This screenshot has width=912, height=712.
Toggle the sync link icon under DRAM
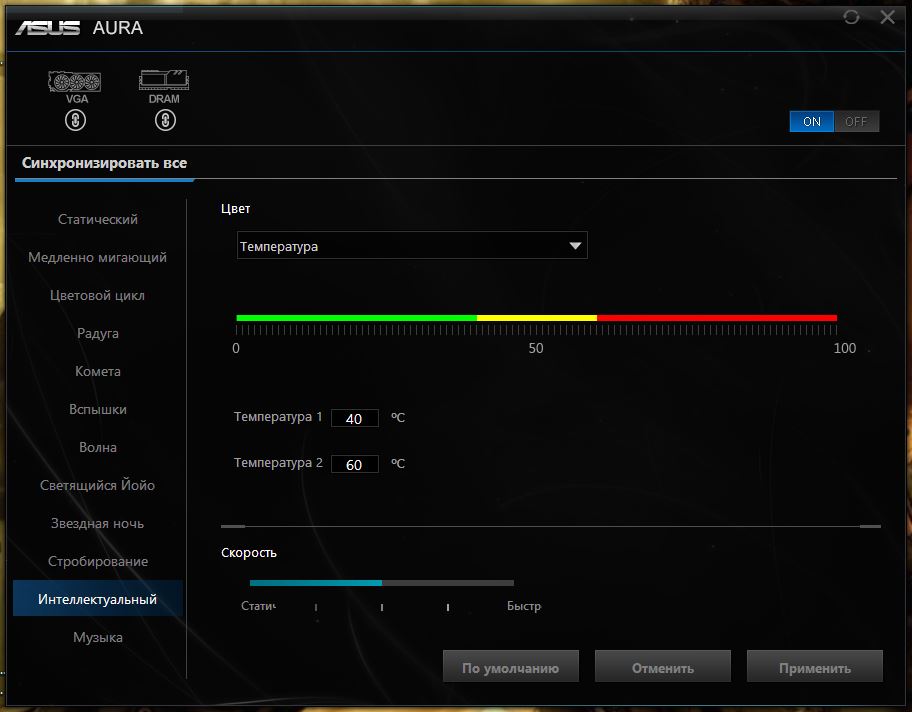tap(165, 120)
